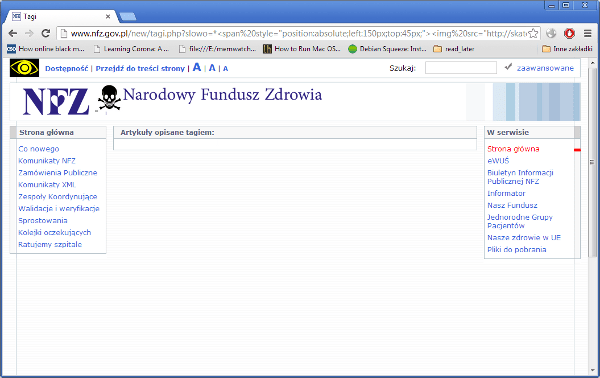Click the vertical scrollbar thumb
Viewport: 600px width, 378px height.
coord(592,163)
